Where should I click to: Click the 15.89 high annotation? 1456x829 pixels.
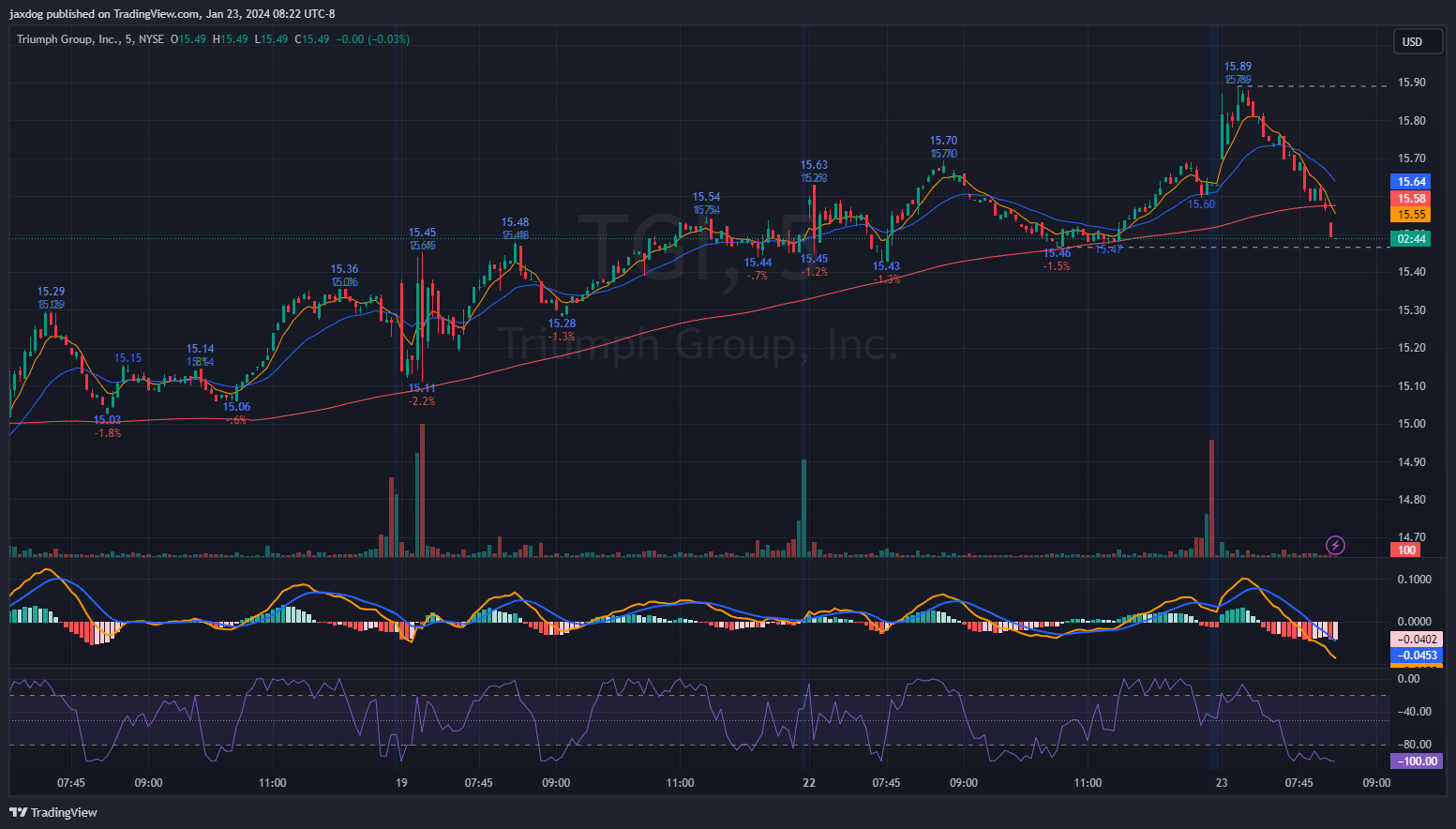[1238, 67]
